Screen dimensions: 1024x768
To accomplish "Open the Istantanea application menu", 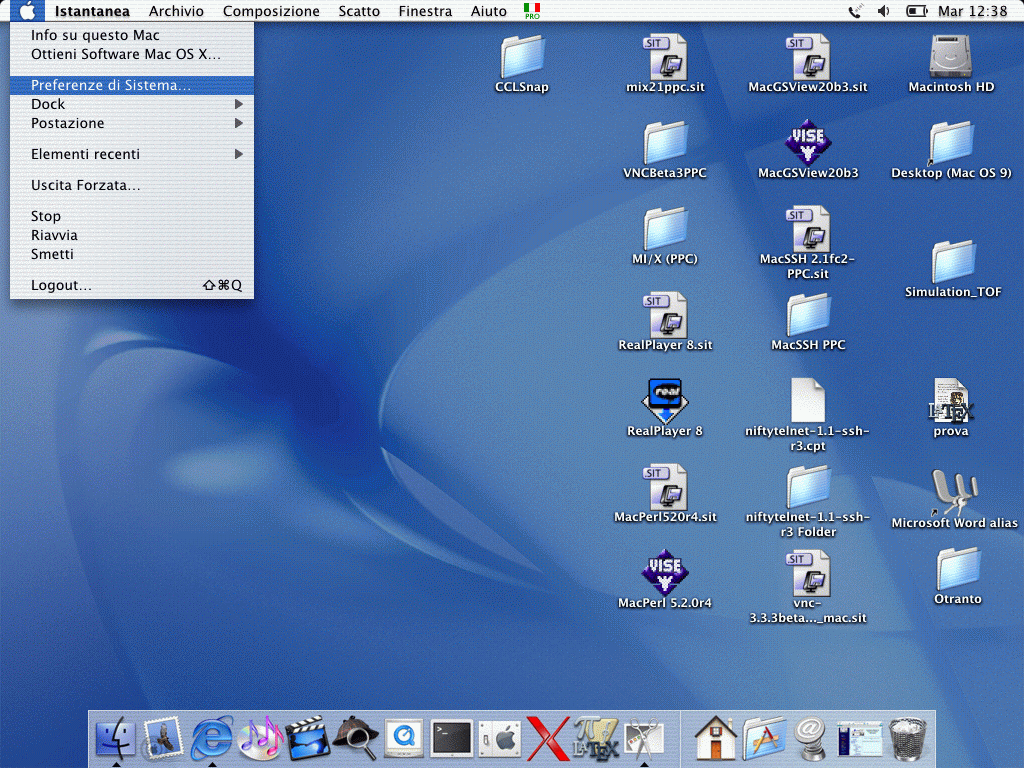I will click(x=92, y=11).
